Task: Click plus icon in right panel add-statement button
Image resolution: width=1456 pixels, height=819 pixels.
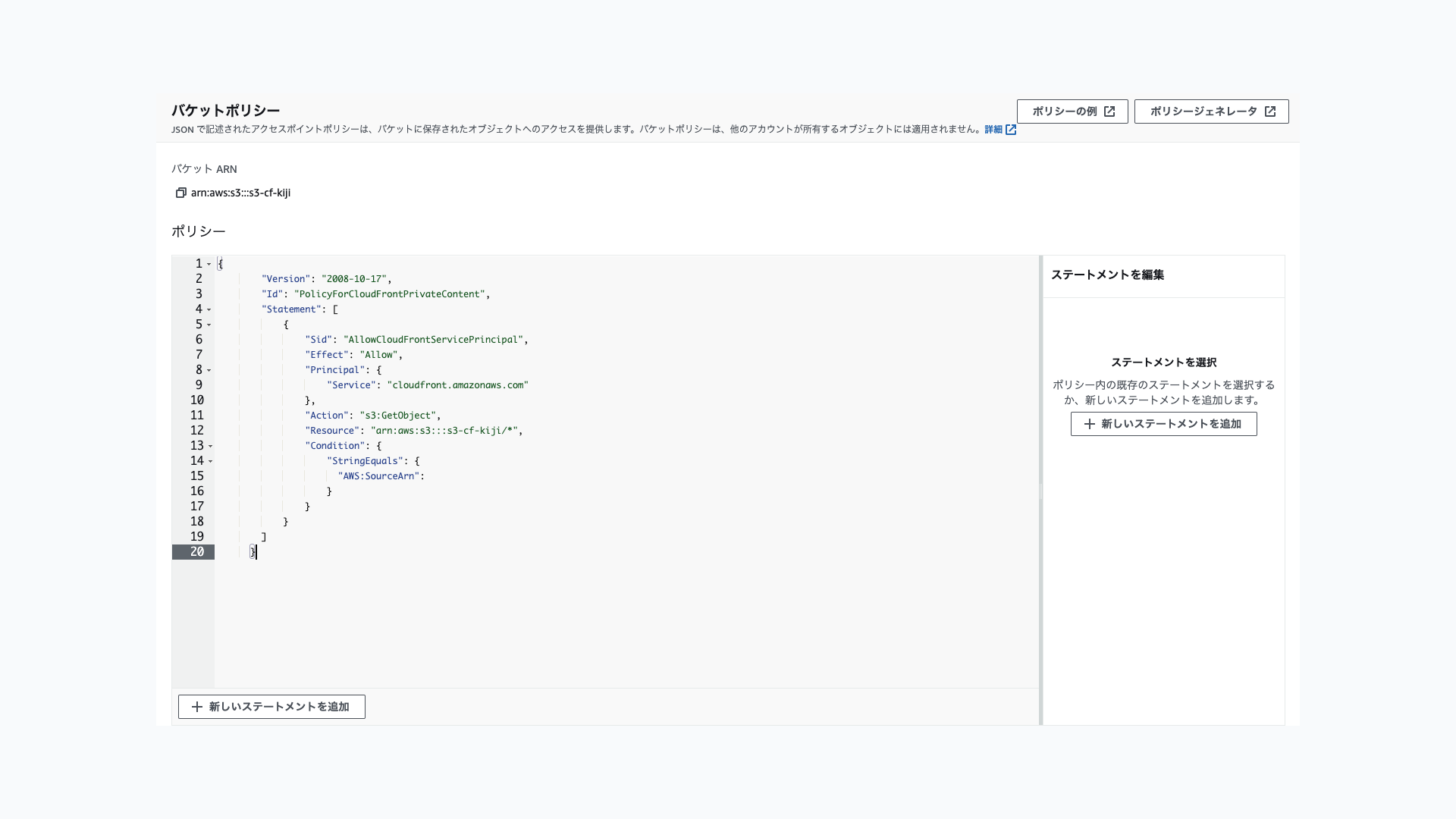Action: click(1090, 424)
